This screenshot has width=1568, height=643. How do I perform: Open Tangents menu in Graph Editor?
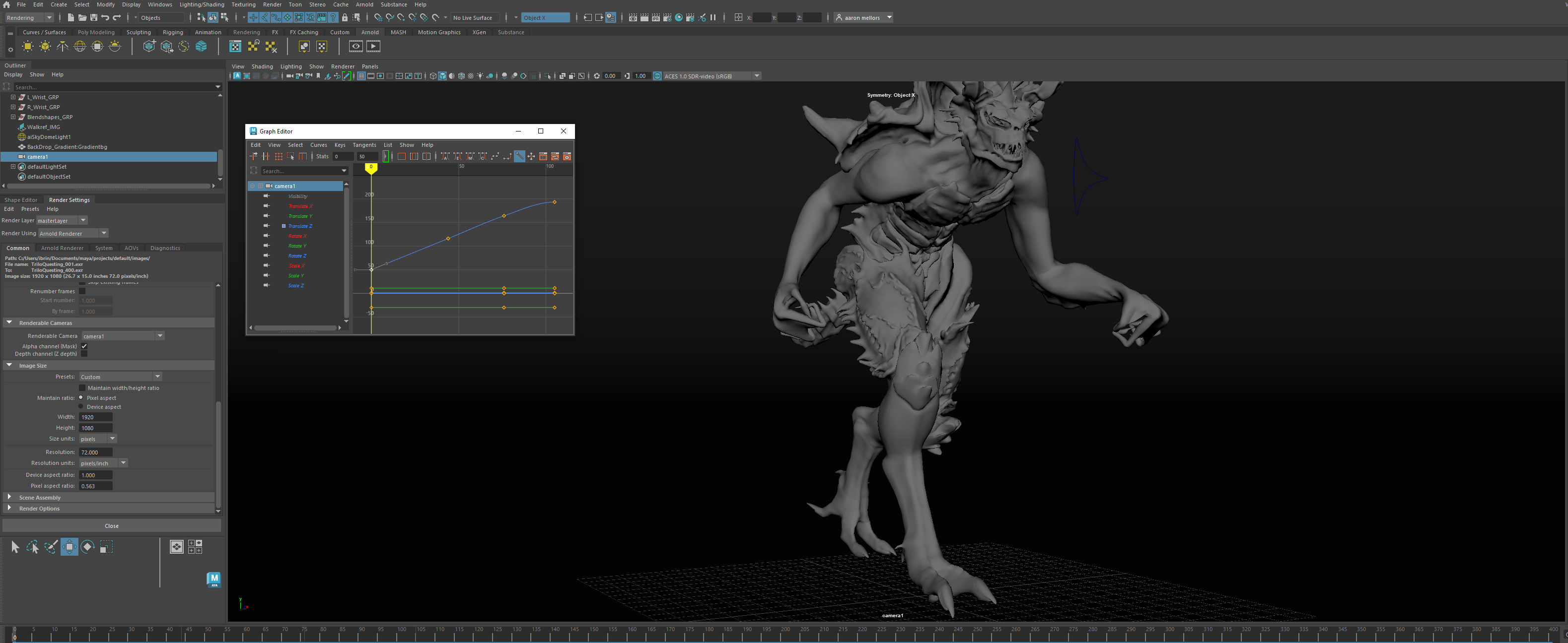coord(364,145)
